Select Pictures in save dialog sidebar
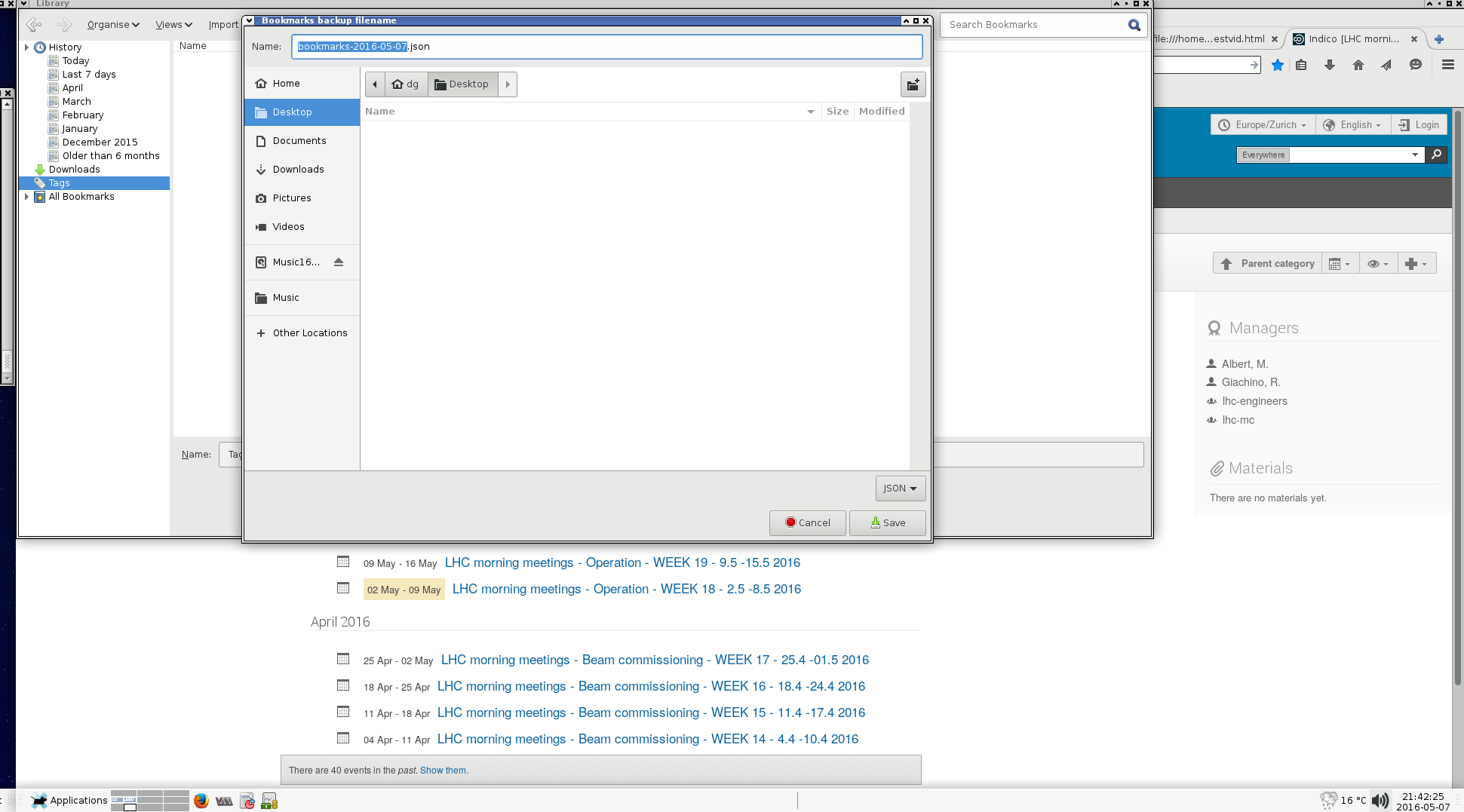Image resolution: width=1464 pixels, height=812 pixels. 302,198
